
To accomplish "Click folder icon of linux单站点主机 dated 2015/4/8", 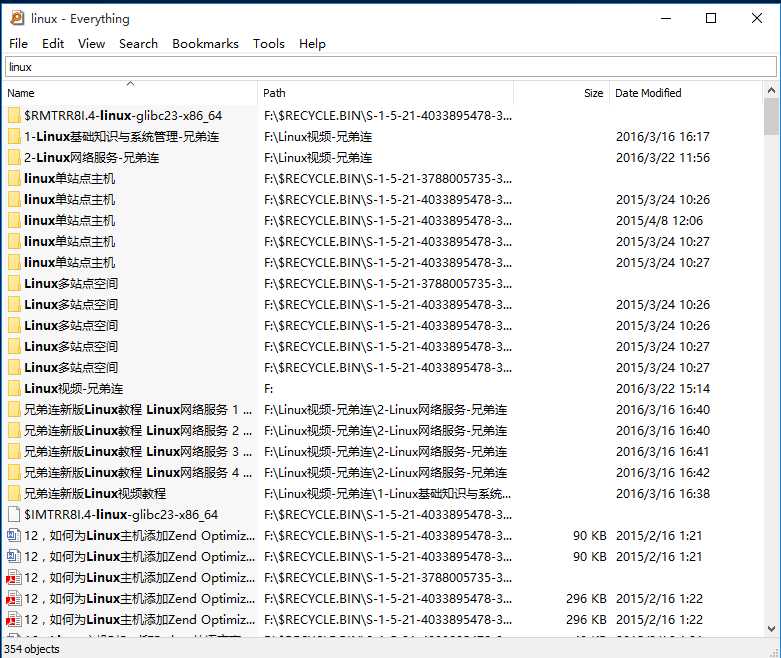I will tap(14, 220).
